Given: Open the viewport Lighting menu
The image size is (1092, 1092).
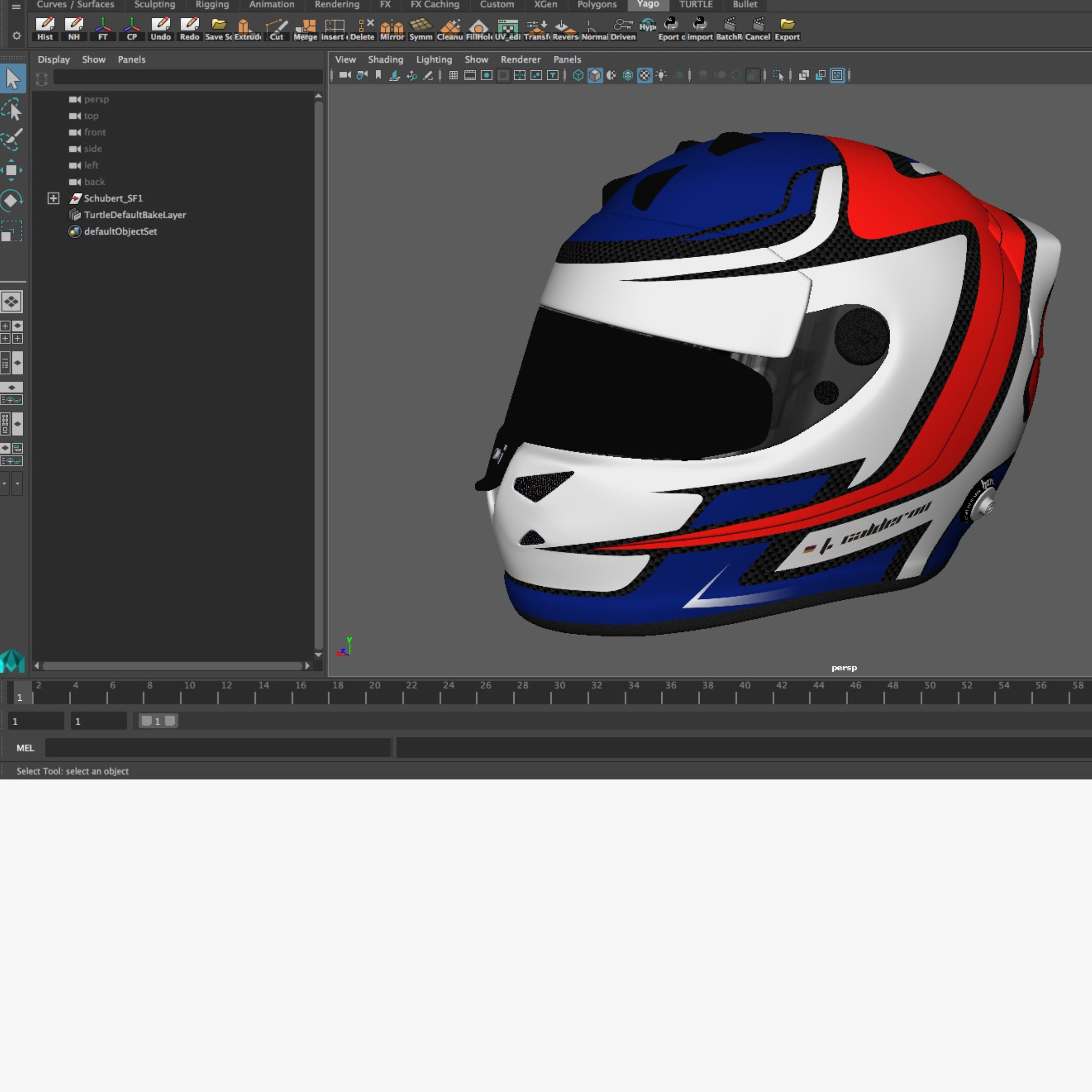Looking at the screenshot, I should (x=434, y=59).
